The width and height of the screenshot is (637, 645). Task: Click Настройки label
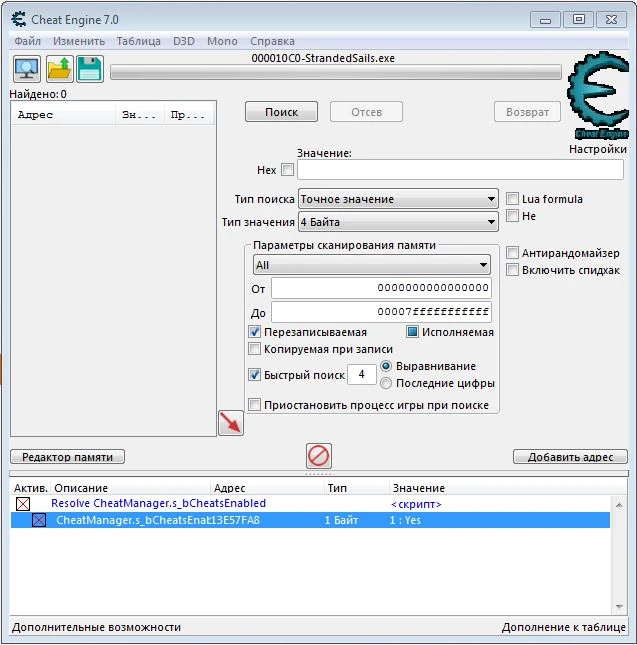click(598, 149)
